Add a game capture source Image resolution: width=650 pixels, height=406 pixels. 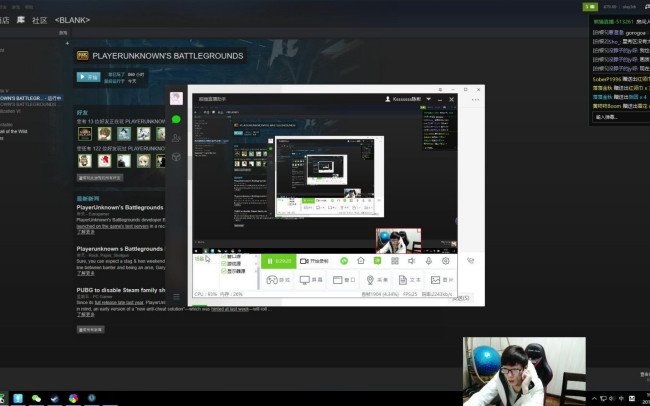coord(277,280)
